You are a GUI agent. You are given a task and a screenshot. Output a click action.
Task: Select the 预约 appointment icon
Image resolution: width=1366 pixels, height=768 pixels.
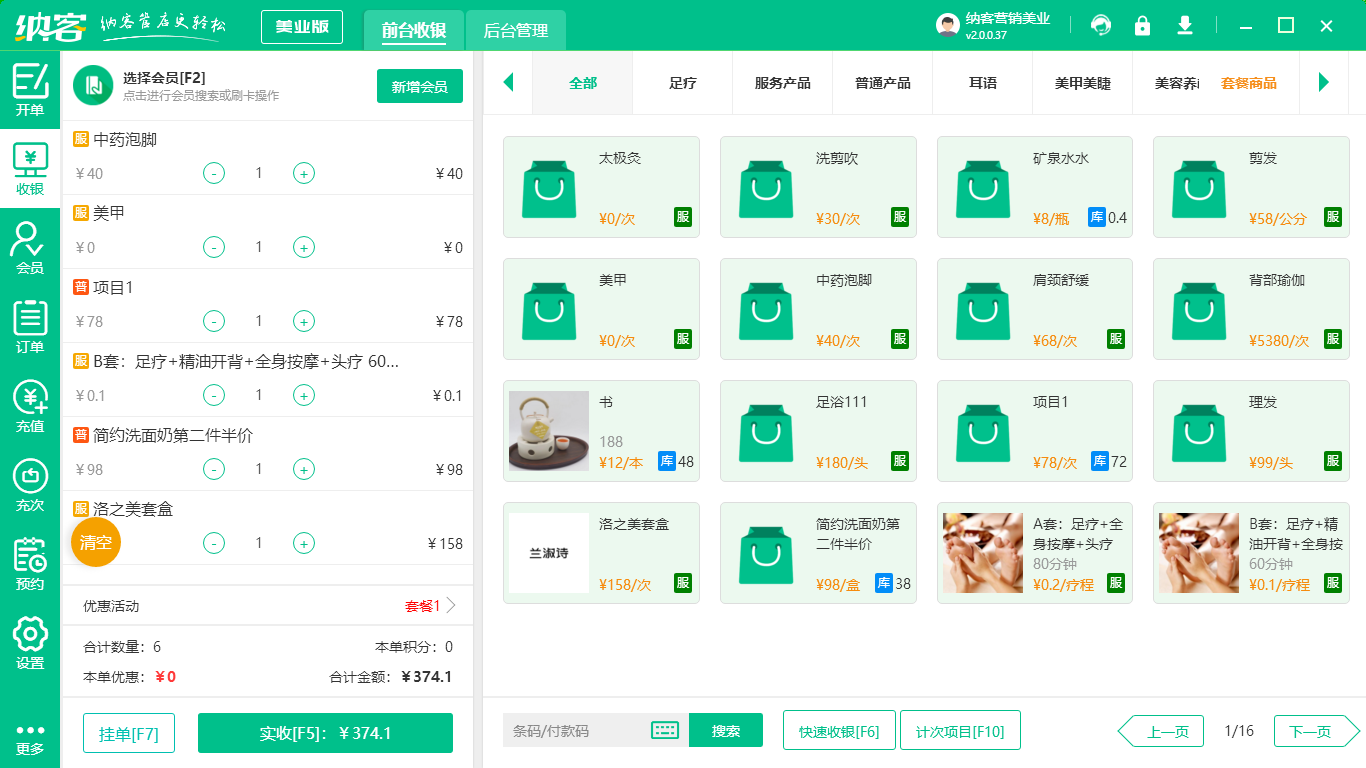tap(29, 560)
